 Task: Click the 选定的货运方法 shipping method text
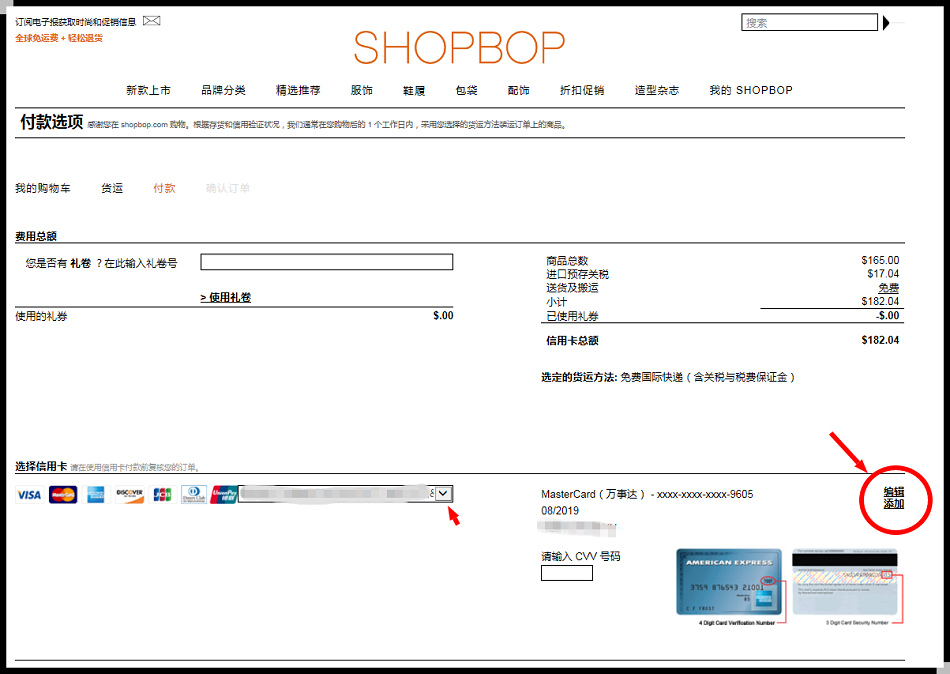668,378
